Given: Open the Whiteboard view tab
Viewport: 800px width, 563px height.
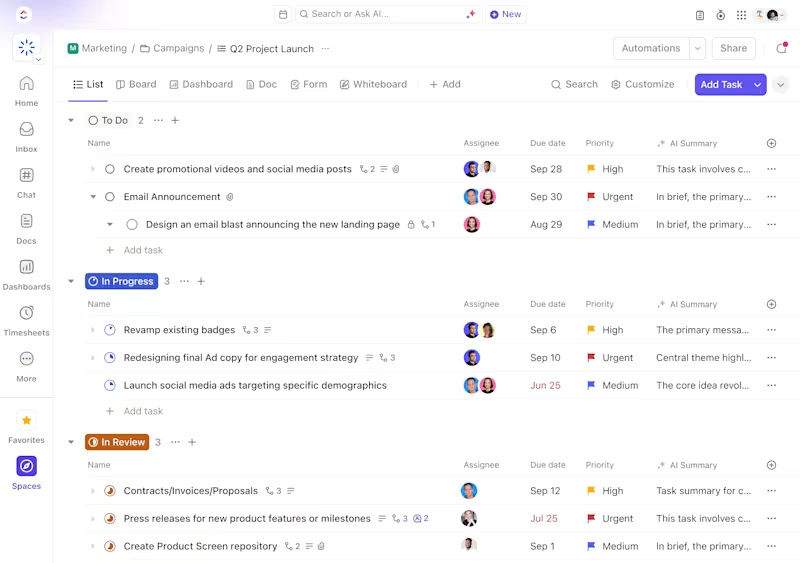Looking at the screenshot, I should (x=373, y=84).
